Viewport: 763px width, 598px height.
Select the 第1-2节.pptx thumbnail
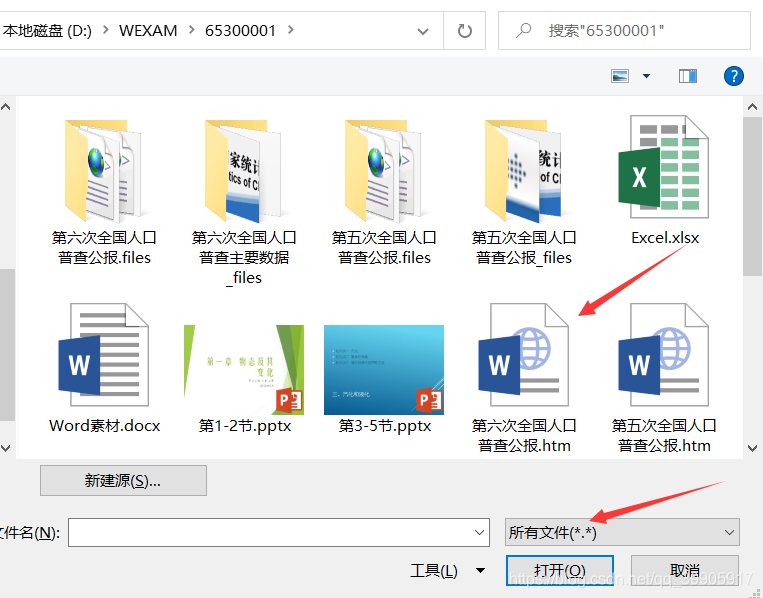pyautogui.click(x=244, y=370)
